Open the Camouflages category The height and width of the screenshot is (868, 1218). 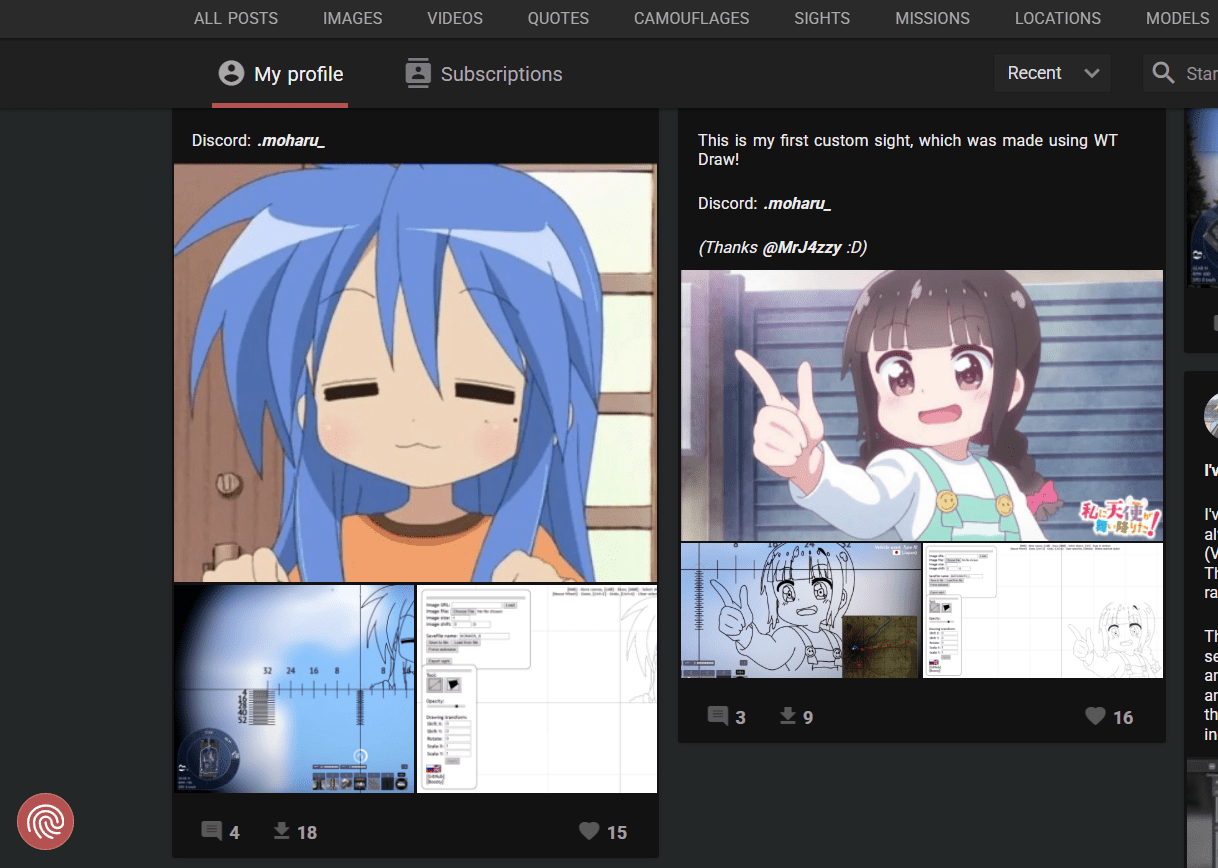691,18
